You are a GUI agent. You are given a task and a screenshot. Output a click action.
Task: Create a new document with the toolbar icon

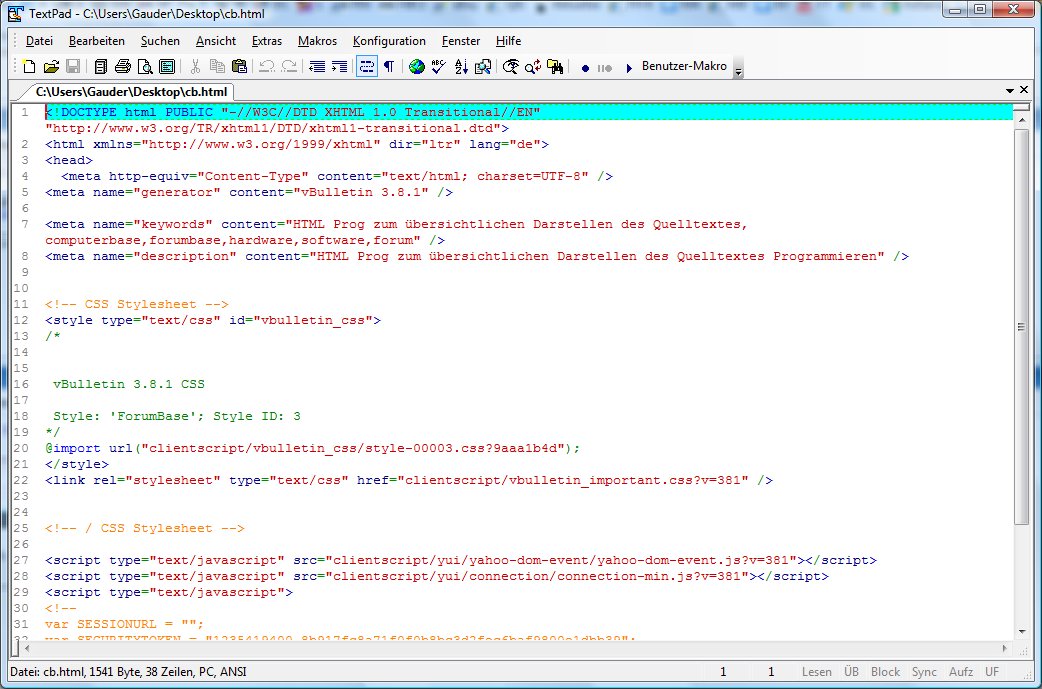(x=29, y=66)
